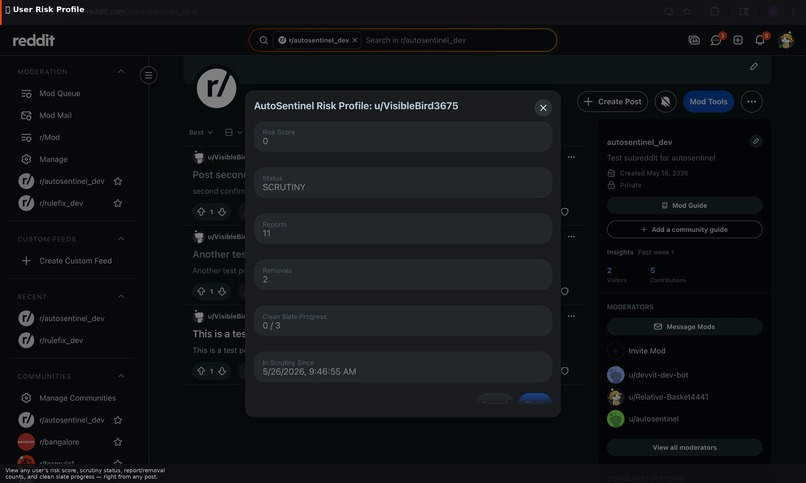This screenshot has height=483, width=806.
Task: Click Create Post button
Action: pos(612,102)
